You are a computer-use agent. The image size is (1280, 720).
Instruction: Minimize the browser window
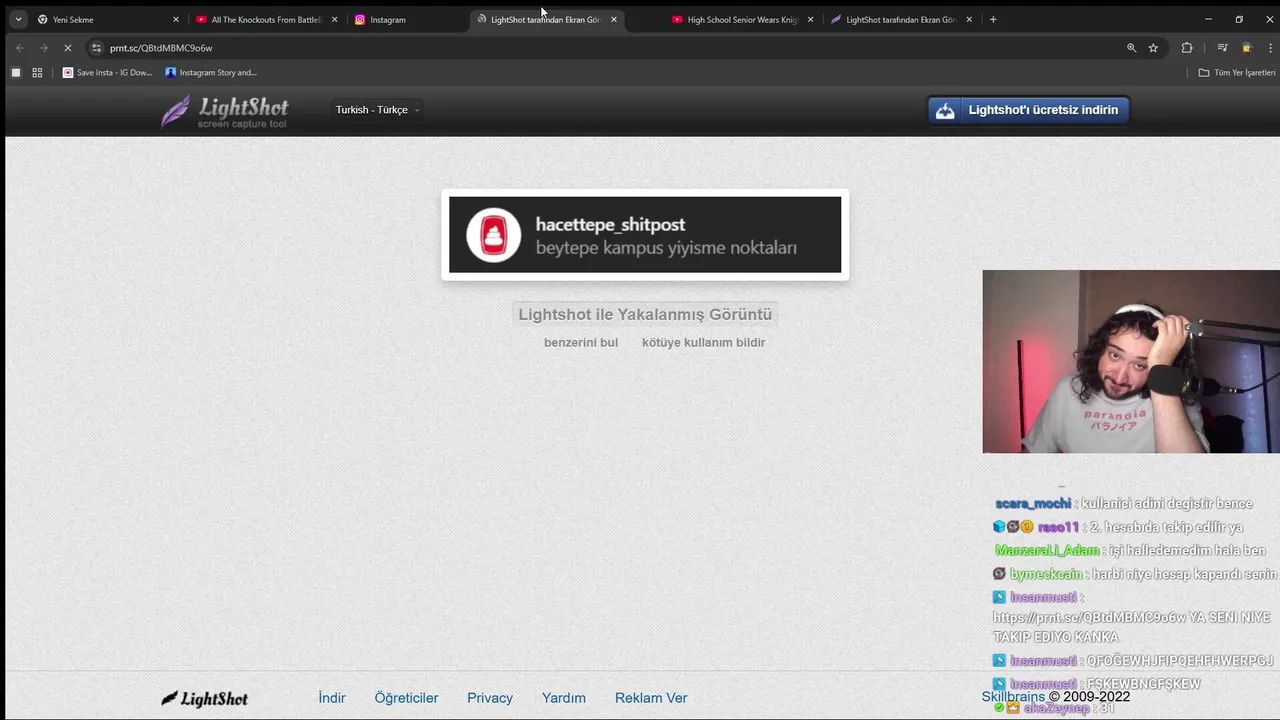pyautogui.click(x=1208, y=19)
